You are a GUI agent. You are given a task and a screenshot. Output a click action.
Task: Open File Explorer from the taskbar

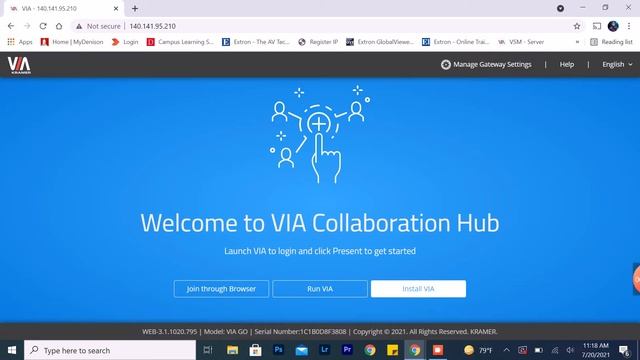click(x=232, y=350)
